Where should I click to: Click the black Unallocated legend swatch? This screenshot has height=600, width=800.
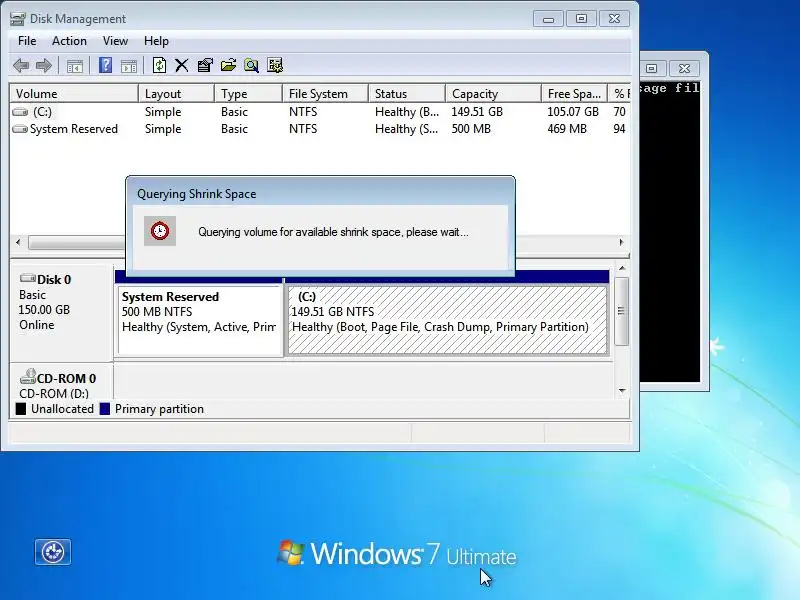(21, 409)
